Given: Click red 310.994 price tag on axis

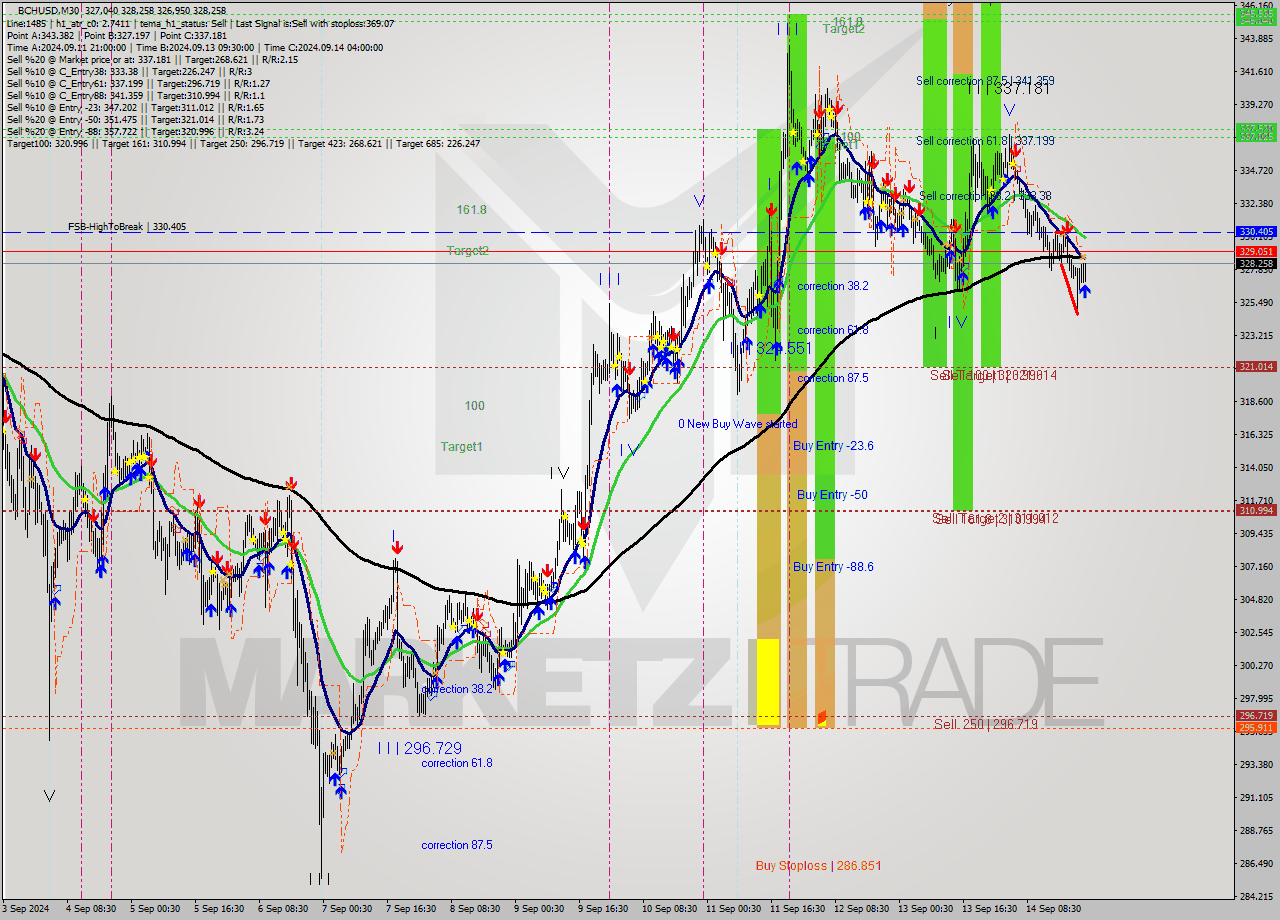Looking at the screenshot, I should pyautogui.click(x=1256, y=510).
